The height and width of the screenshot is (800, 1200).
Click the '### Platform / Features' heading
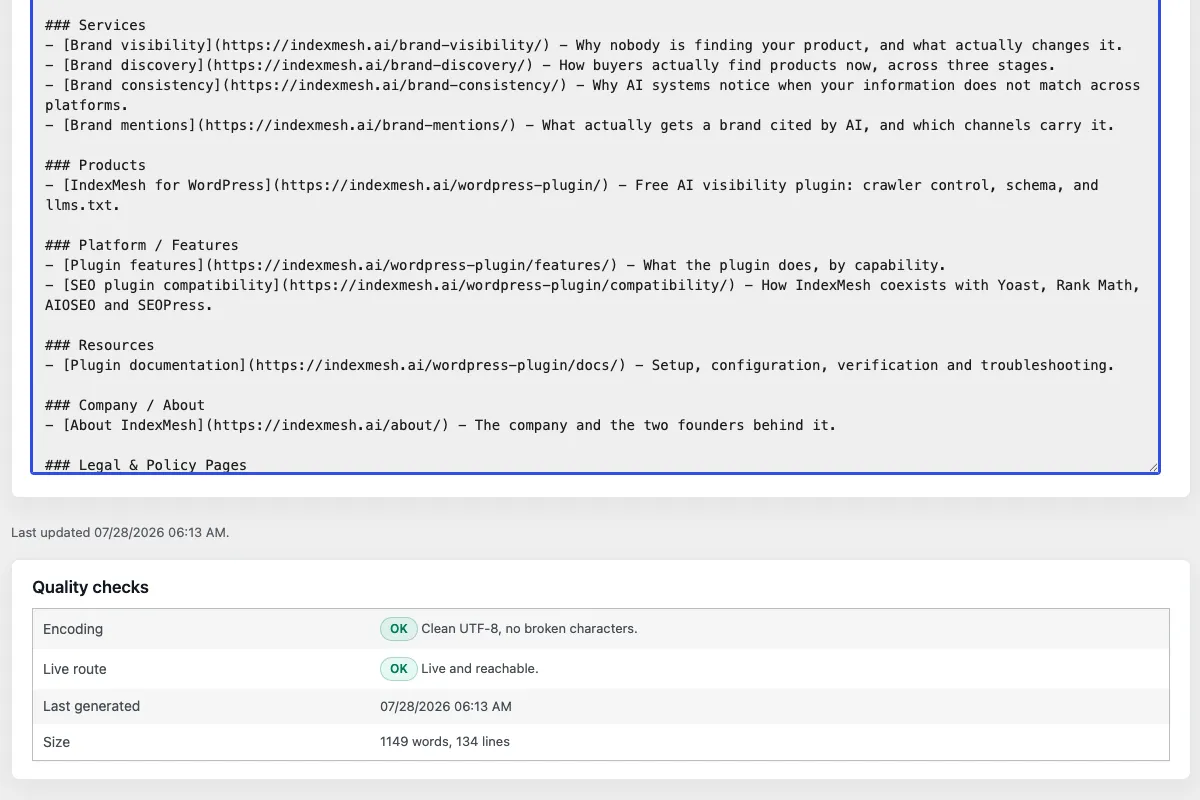coord(142,245)
